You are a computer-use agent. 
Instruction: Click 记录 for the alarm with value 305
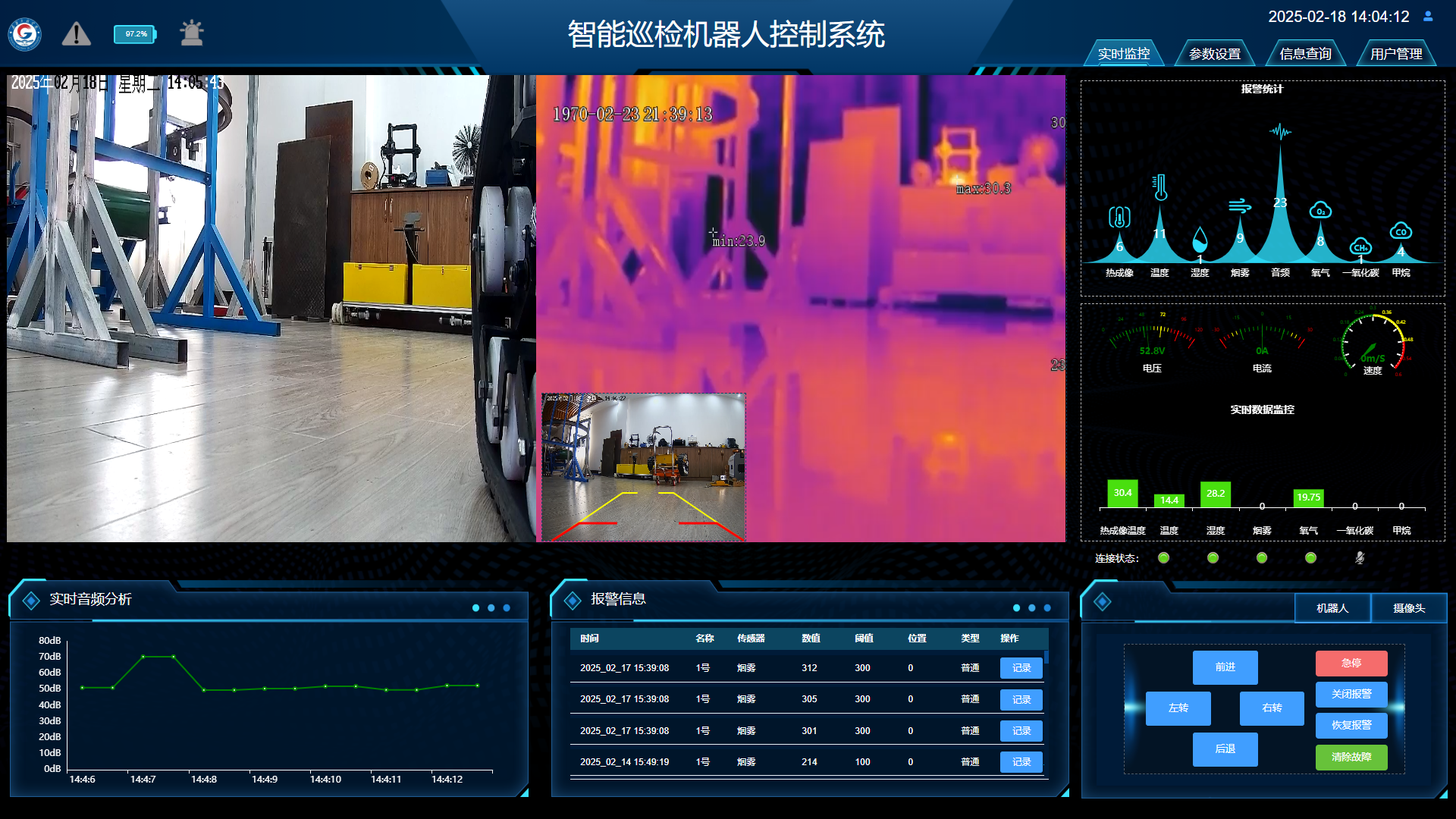1021,700
